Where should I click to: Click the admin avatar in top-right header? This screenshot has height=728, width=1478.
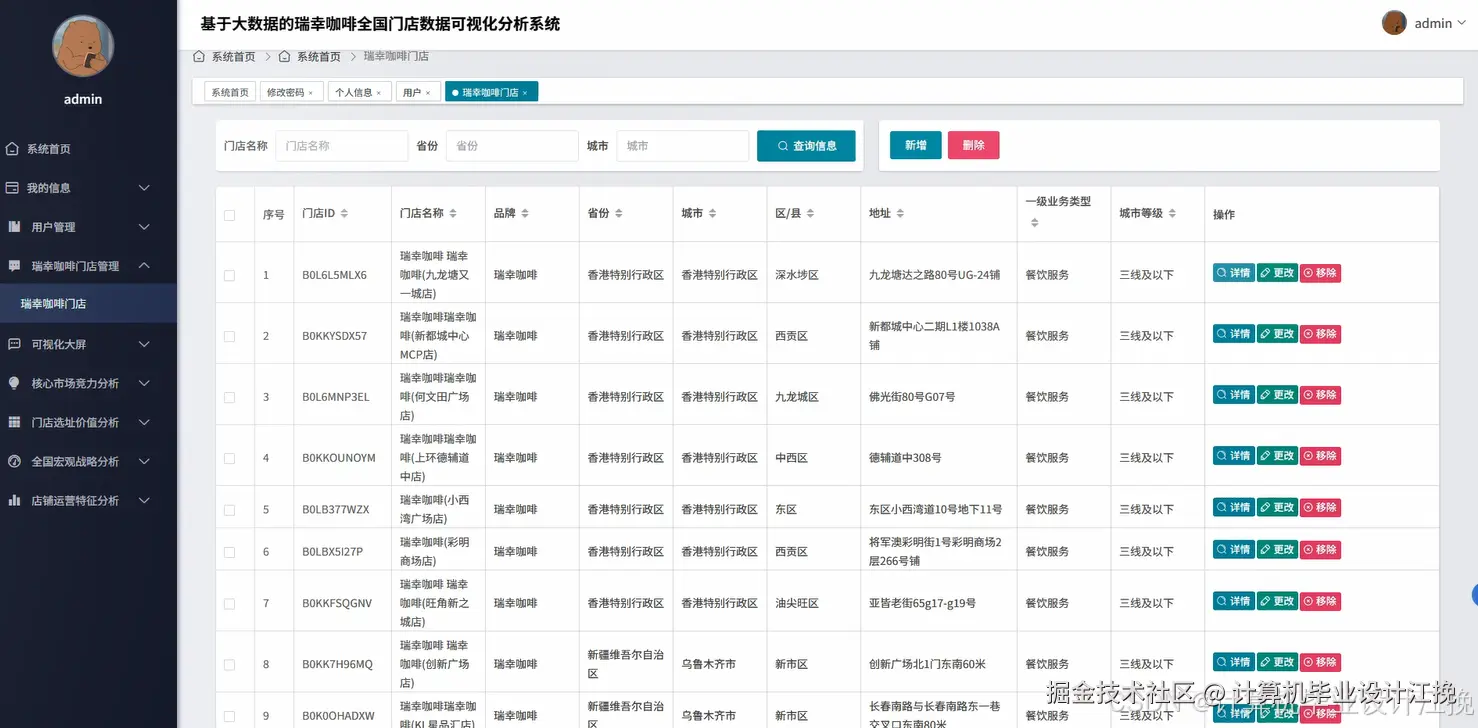[x=1394, y=23]
